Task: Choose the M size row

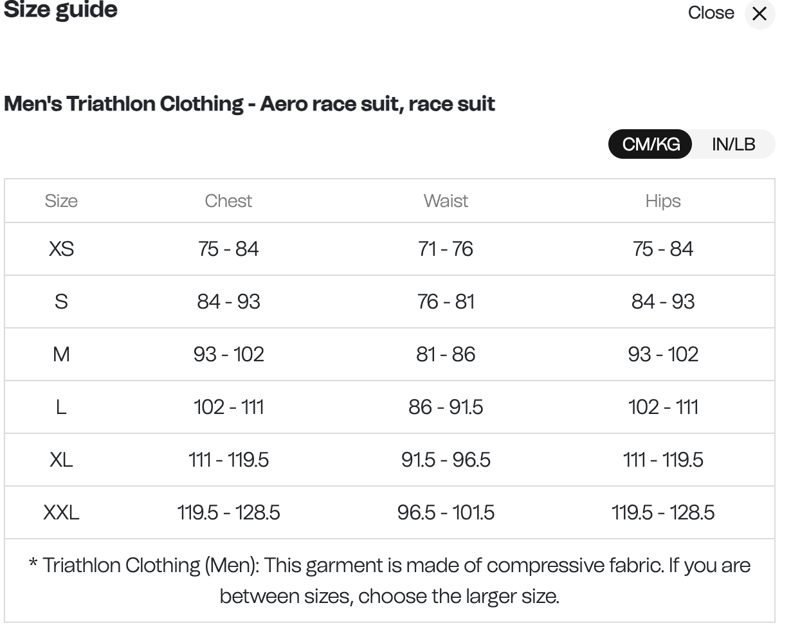Action: click(63, 354)
